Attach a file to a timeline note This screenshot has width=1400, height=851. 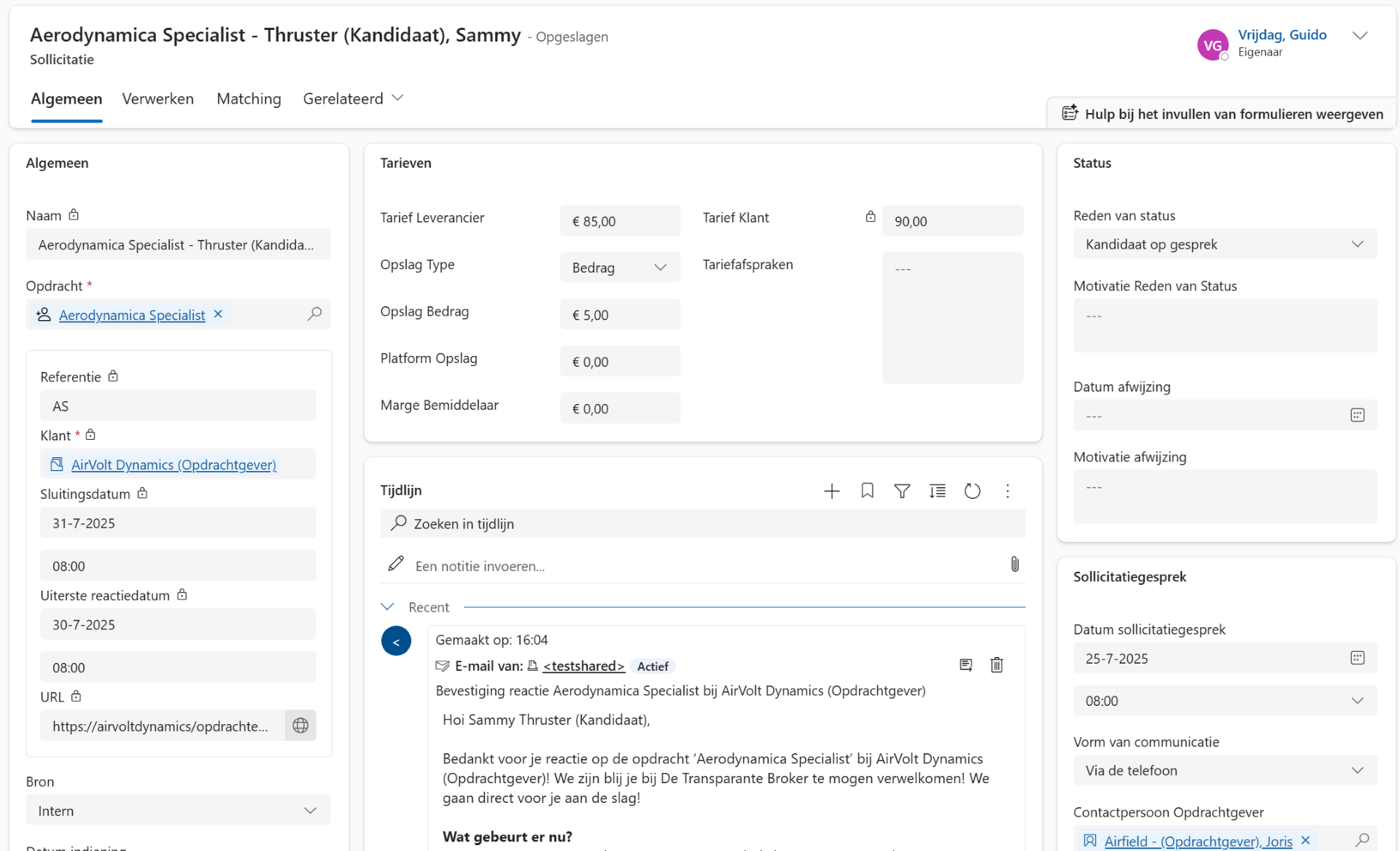click(1015, 564)
